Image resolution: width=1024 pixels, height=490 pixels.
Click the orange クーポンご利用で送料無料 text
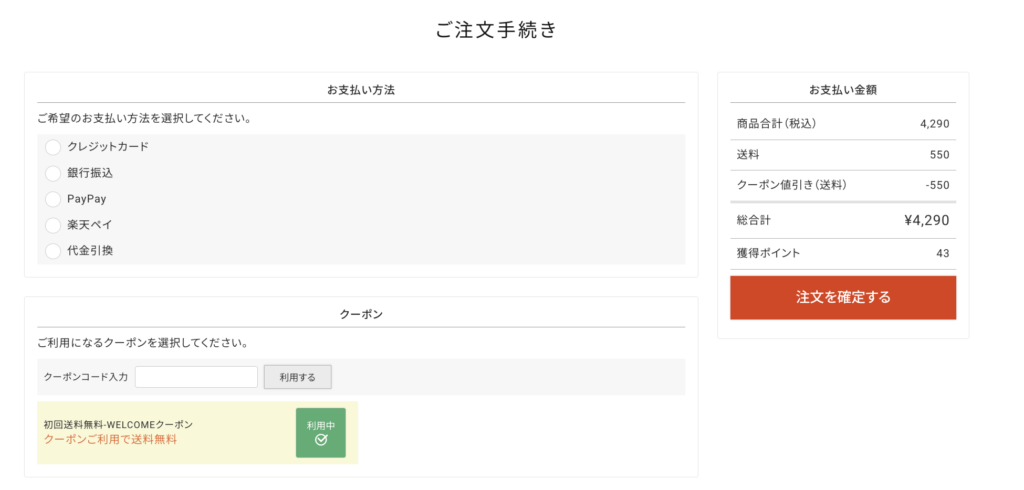coord(110,439)
